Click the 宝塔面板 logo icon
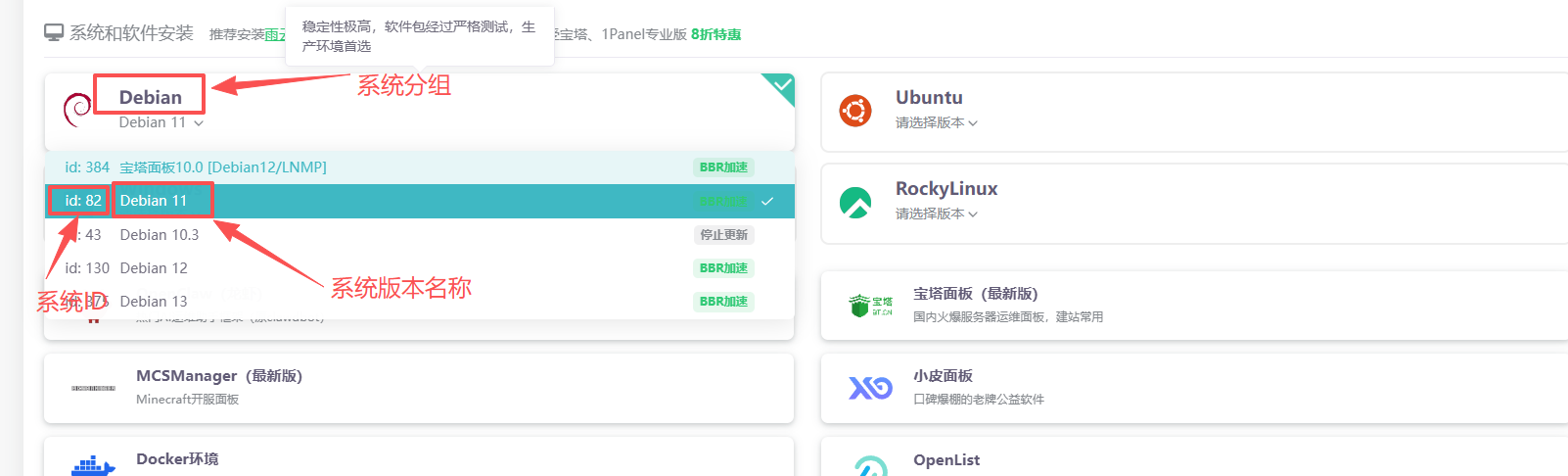Image resolution: width=1568 pixels, height=476 pixels. coord(870,306)
